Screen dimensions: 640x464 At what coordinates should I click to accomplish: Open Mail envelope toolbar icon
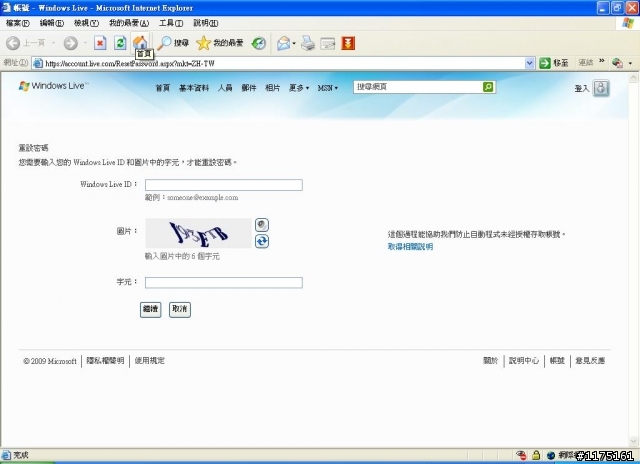point(283,43)
